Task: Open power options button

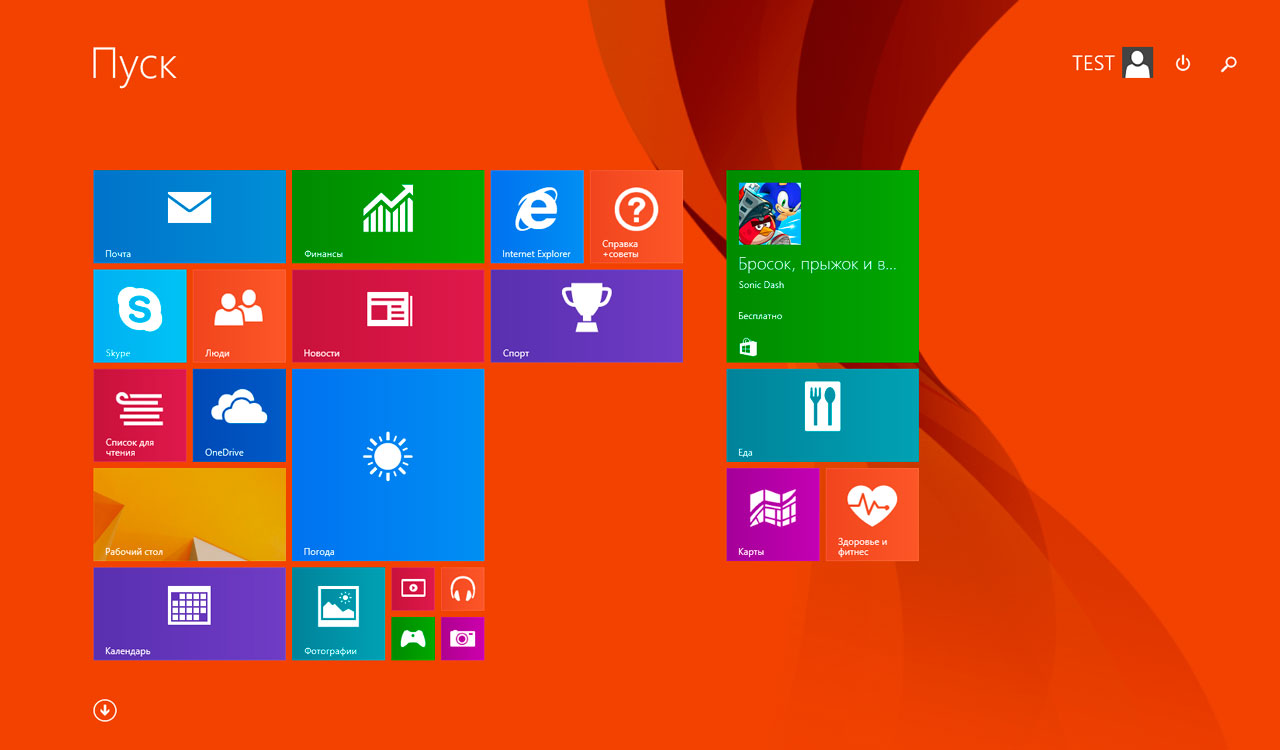Action: pos(1183,63)
